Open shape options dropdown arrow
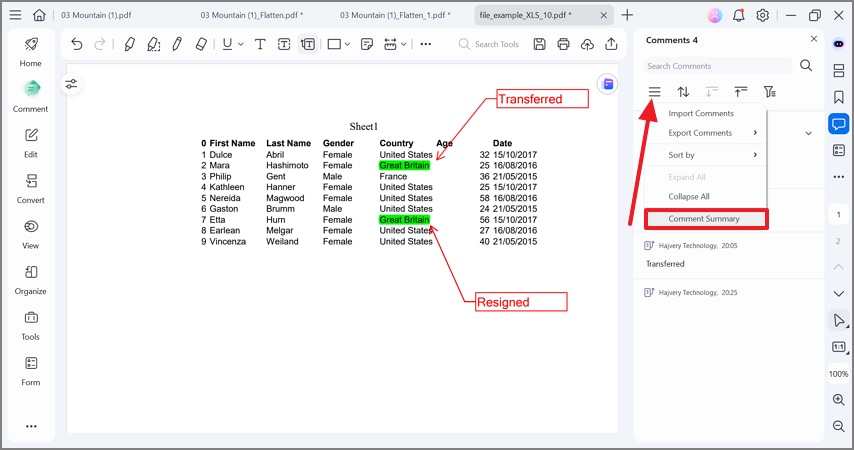Image resolution: width=854 pixels, height=450 pixels. tap(347, 44)
